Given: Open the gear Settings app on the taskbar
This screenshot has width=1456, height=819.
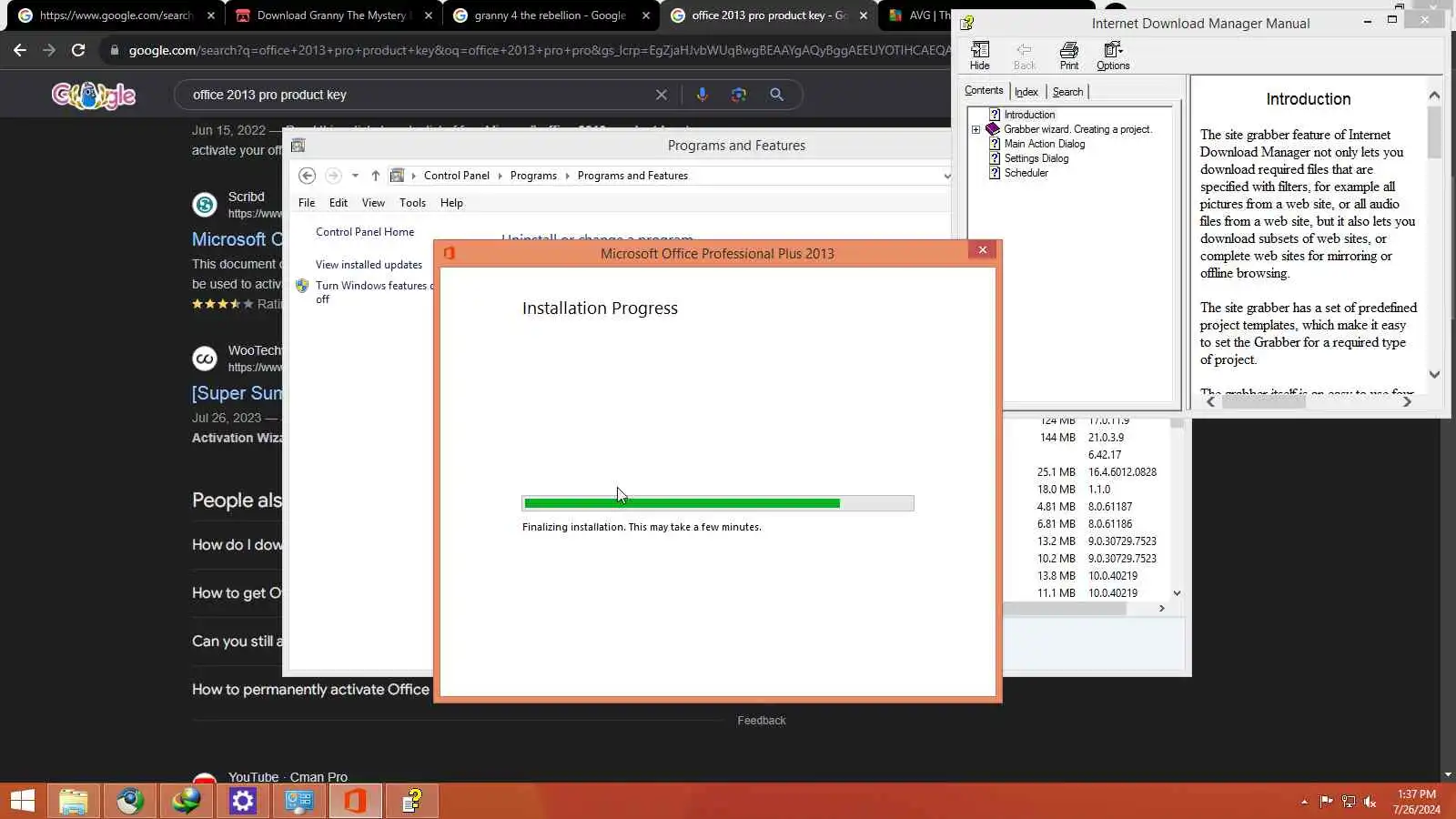Looking at the screenshot, I should [x=242, y=801].
